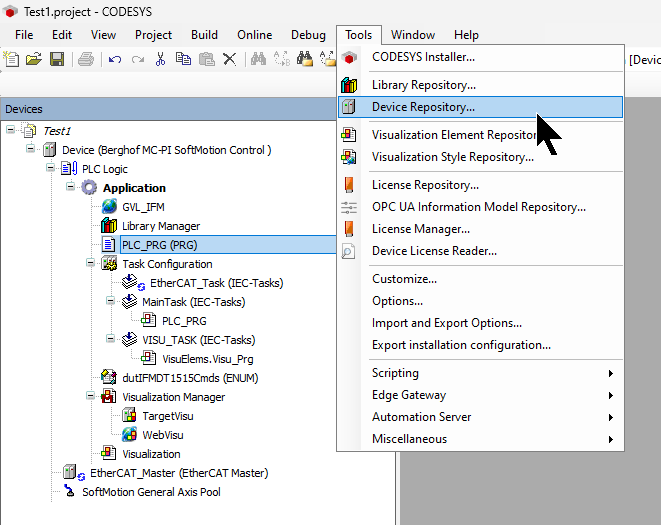This screenshot has height=525, width=661.
Task: Undo the last action via toolbar
Action: pos(115,59)
